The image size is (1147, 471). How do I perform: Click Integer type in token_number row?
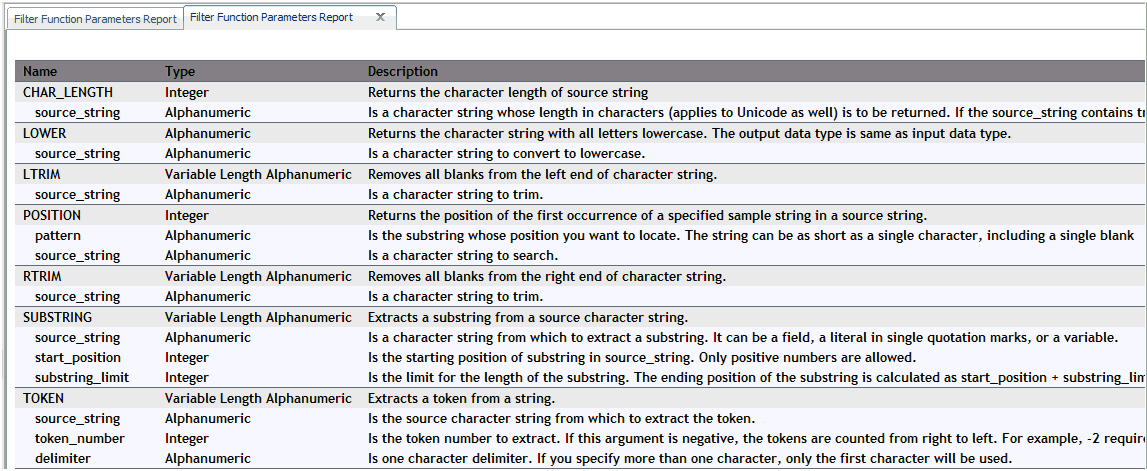[187, 439]
